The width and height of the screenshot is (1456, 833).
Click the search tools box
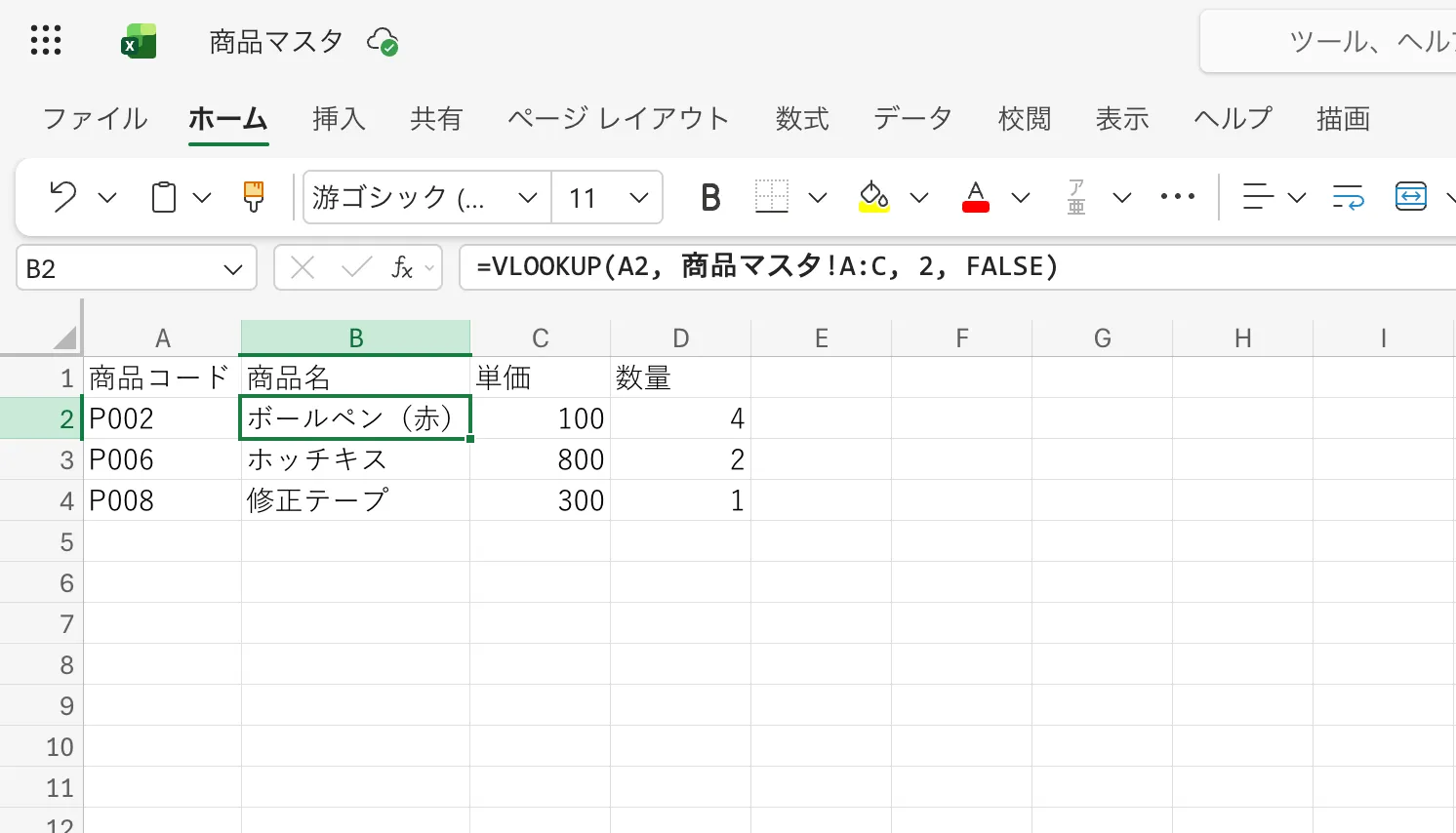click(x=1328, y=41)
